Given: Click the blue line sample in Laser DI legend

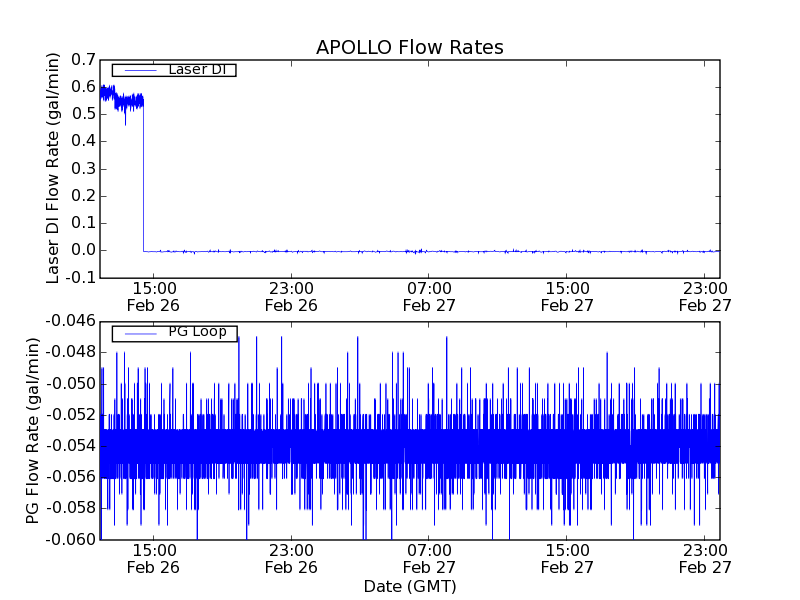Looking at the screenshot, I should click(x=138, y=70).
